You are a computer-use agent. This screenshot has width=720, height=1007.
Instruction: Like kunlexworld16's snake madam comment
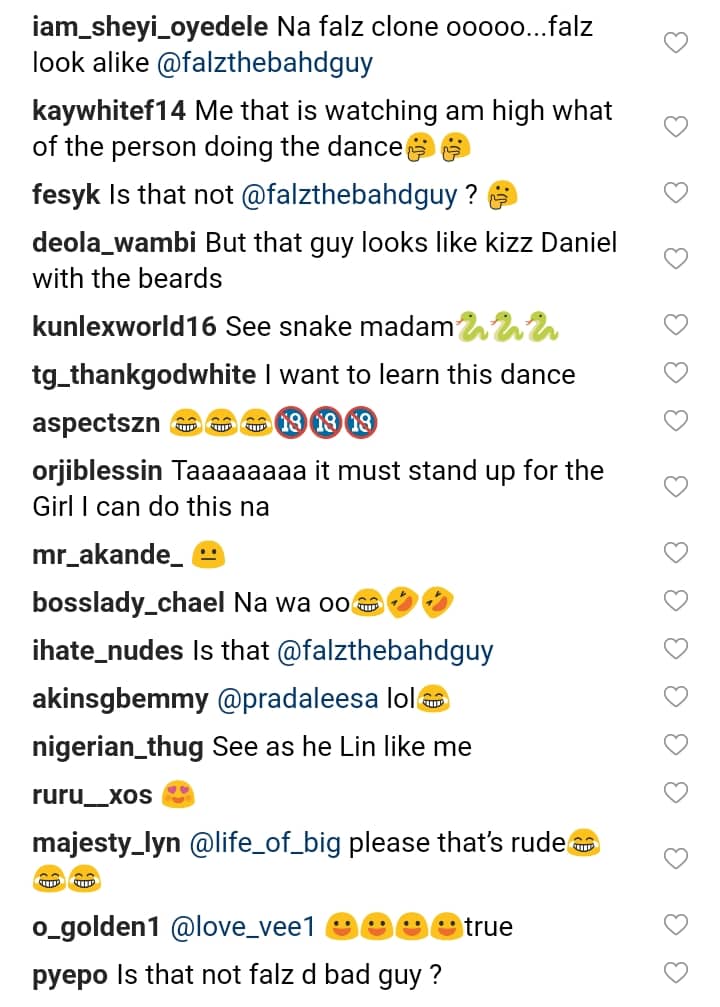point(677,325)
